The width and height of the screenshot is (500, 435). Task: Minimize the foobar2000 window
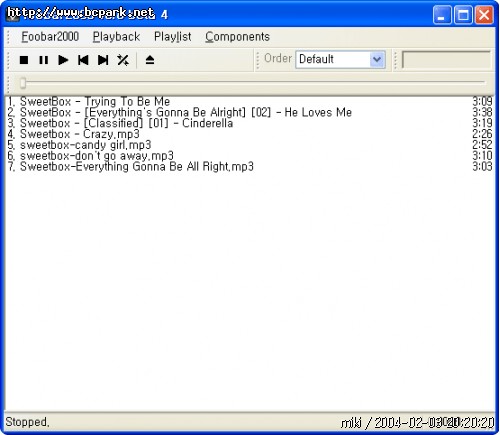point(442,15)
